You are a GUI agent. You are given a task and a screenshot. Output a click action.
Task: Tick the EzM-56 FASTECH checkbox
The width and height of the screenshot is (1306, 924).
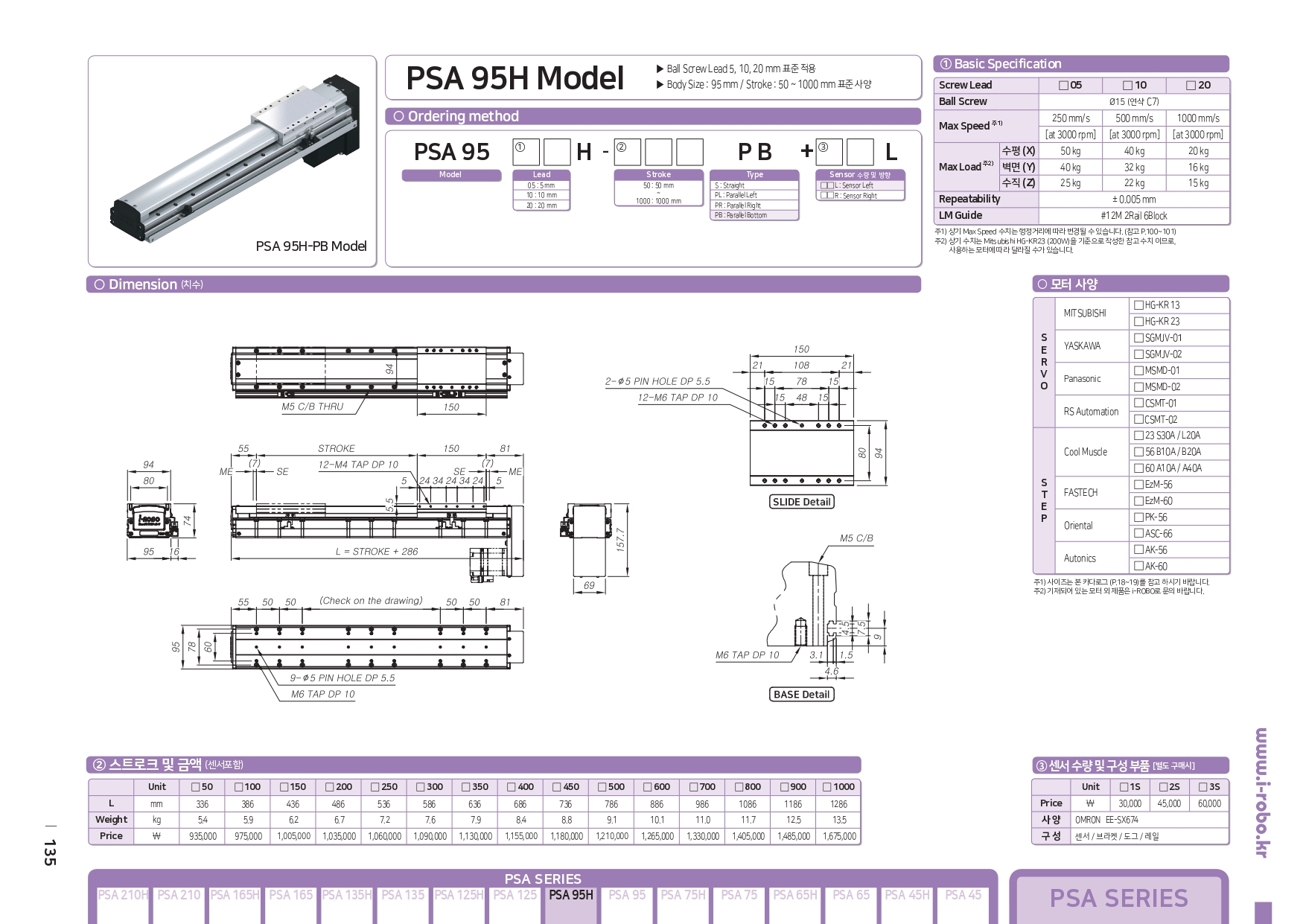[x=1138, y=484]
